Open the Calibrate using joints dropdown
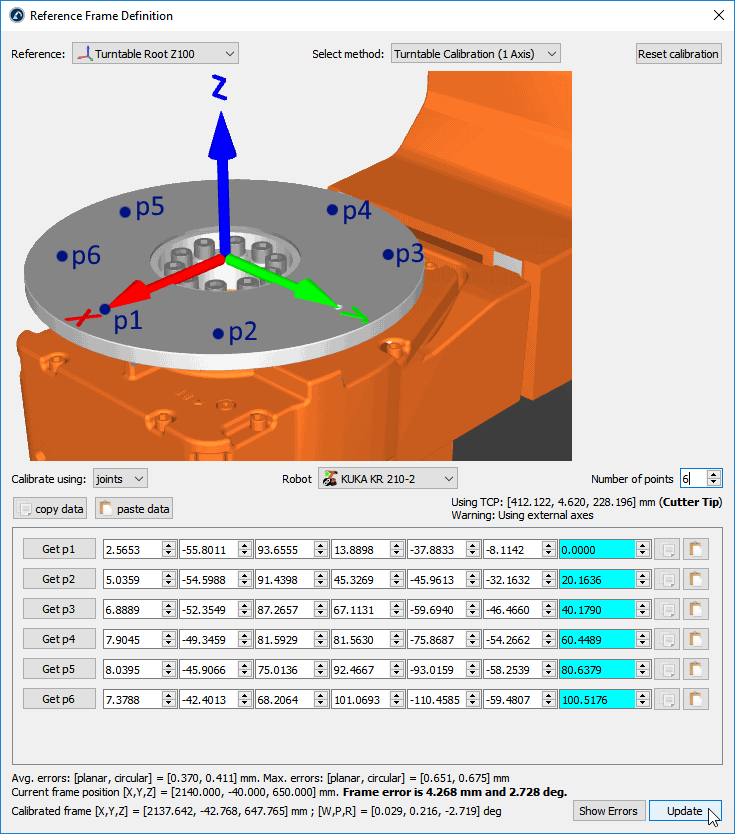This screenshot has width=735, height=834. pos(120,479)
